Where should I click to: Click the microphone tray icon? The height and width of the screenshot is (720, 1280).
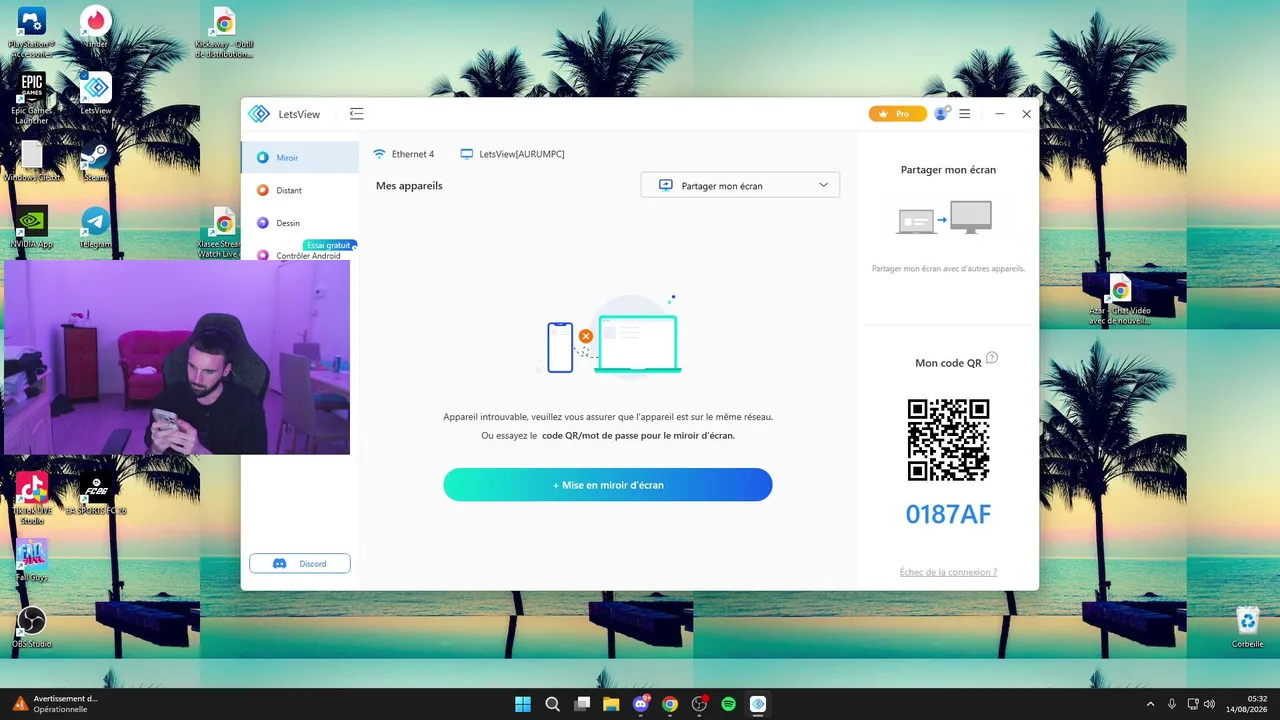coord(1172,704)
